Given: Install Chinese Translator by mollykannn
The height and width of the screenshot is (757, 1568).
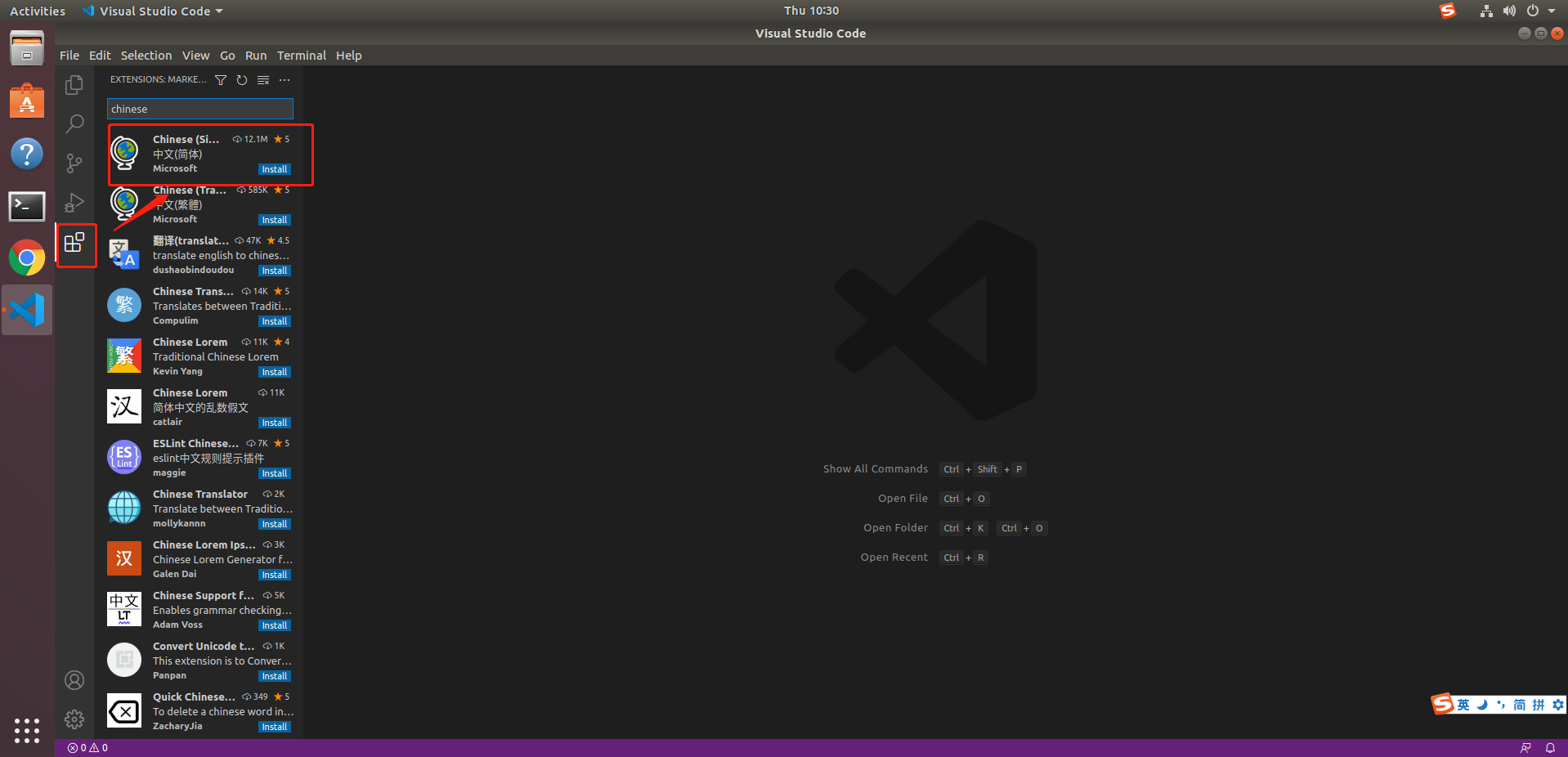Looking at the screenshot, I should point(275,524).
